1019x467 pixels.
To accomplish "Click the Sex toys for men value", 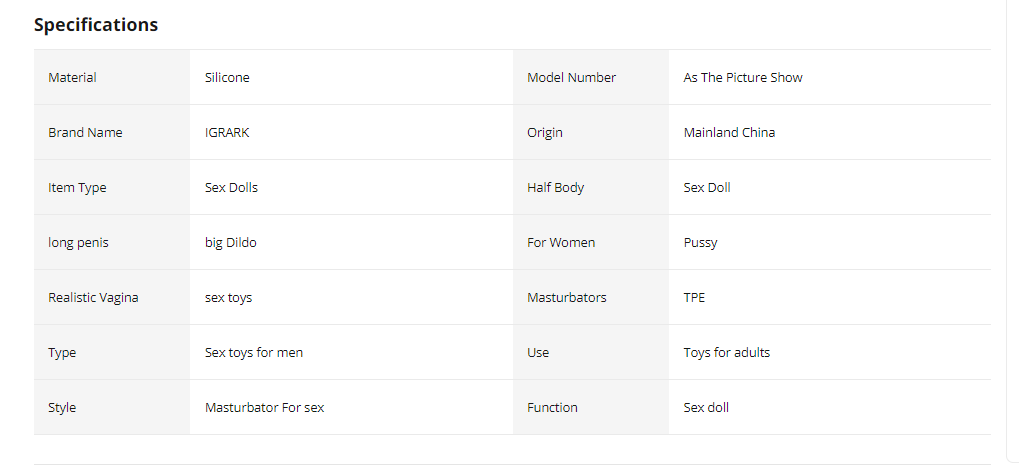I will click(254, 353).
